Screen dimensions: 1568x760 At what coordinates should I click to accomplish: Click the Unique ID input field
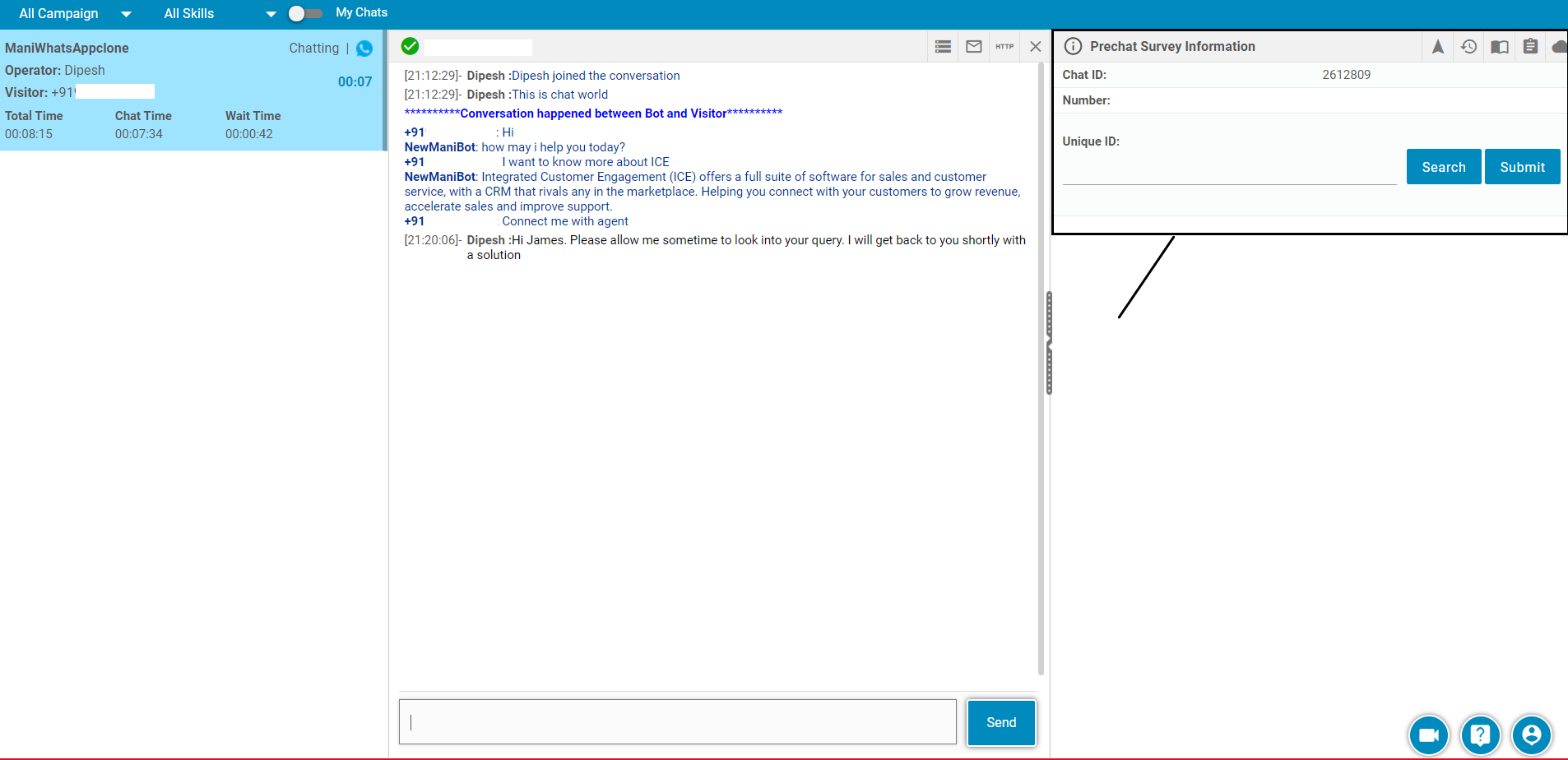point(1229,171)
